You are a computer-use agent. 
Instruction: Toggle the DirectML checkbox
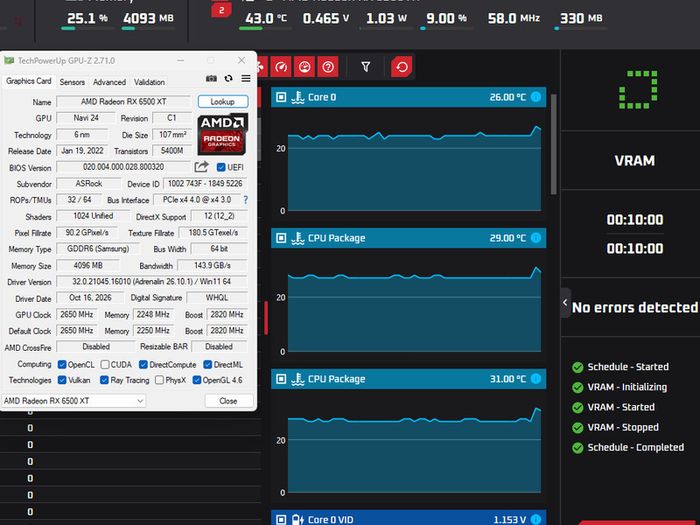click(x=208, y=365)
